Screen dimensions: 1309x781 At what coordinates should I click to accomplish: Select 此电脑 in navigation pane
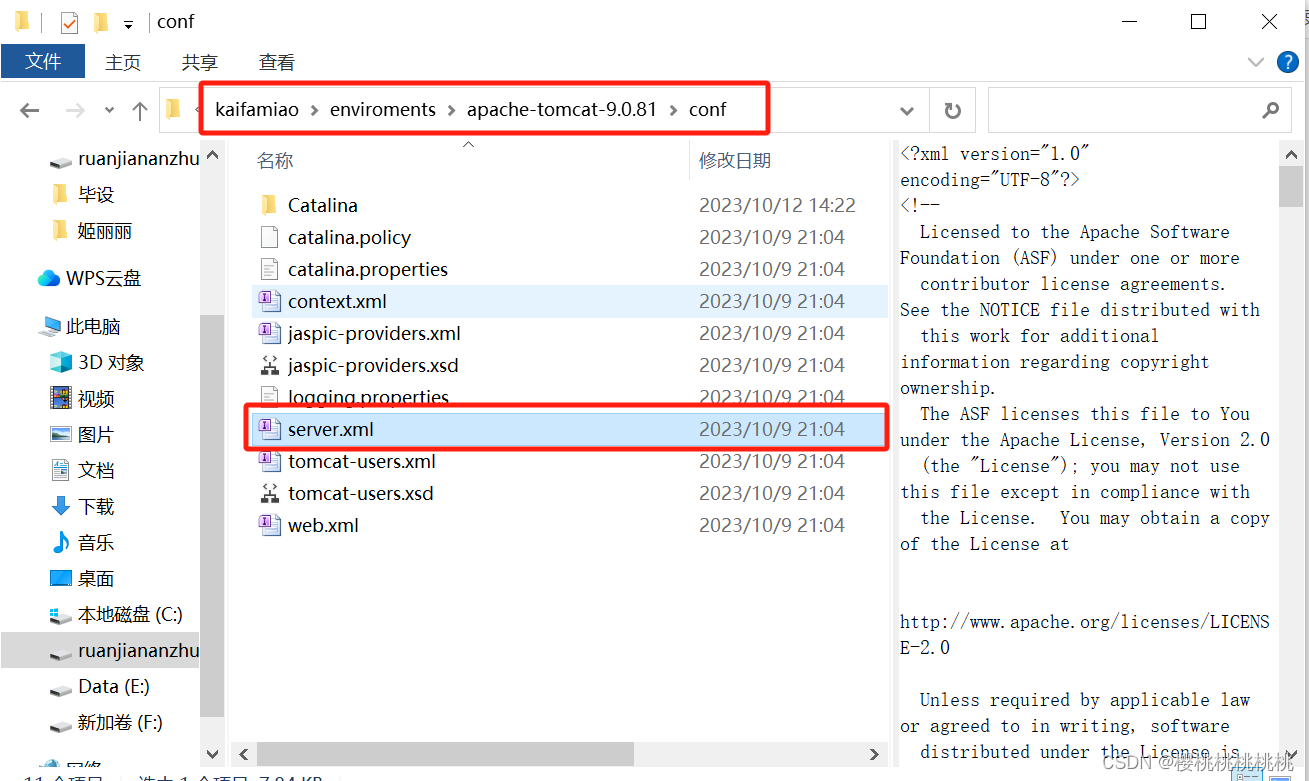(x=93, y=327)
